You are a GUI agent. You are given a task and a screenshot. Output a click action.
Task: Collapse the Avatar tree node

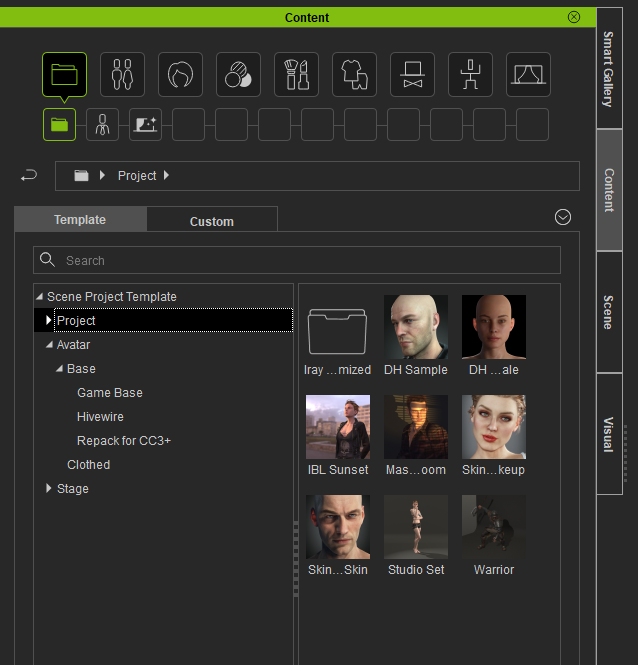pos(50,344)
